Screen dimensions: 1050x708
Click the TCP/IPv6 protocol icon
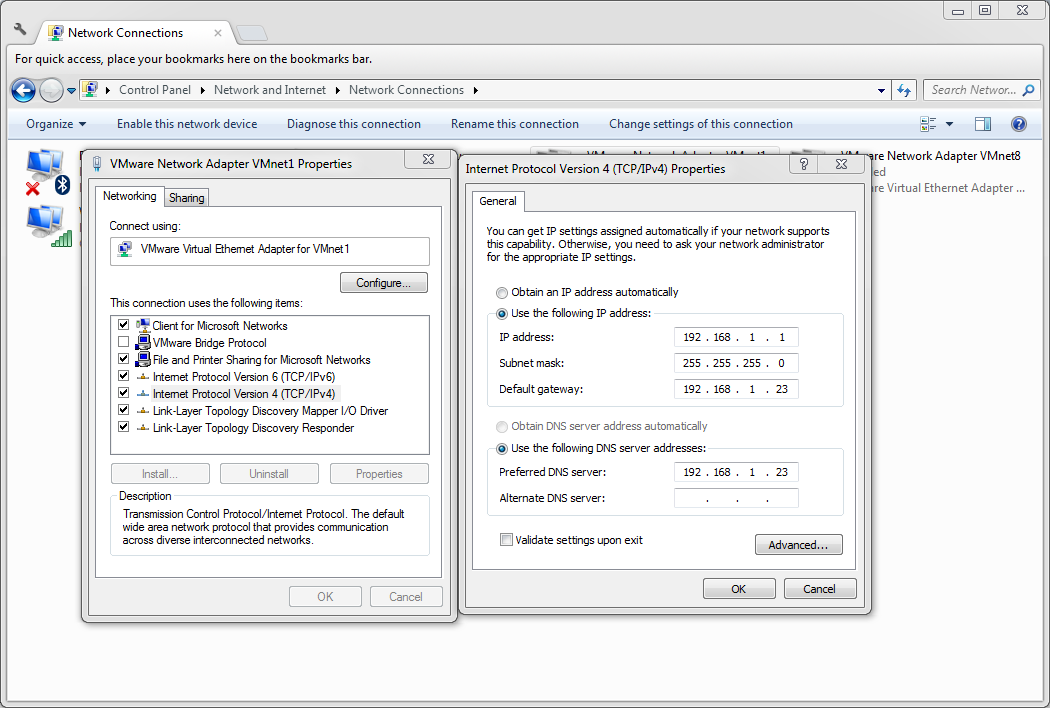pos(143,377)
